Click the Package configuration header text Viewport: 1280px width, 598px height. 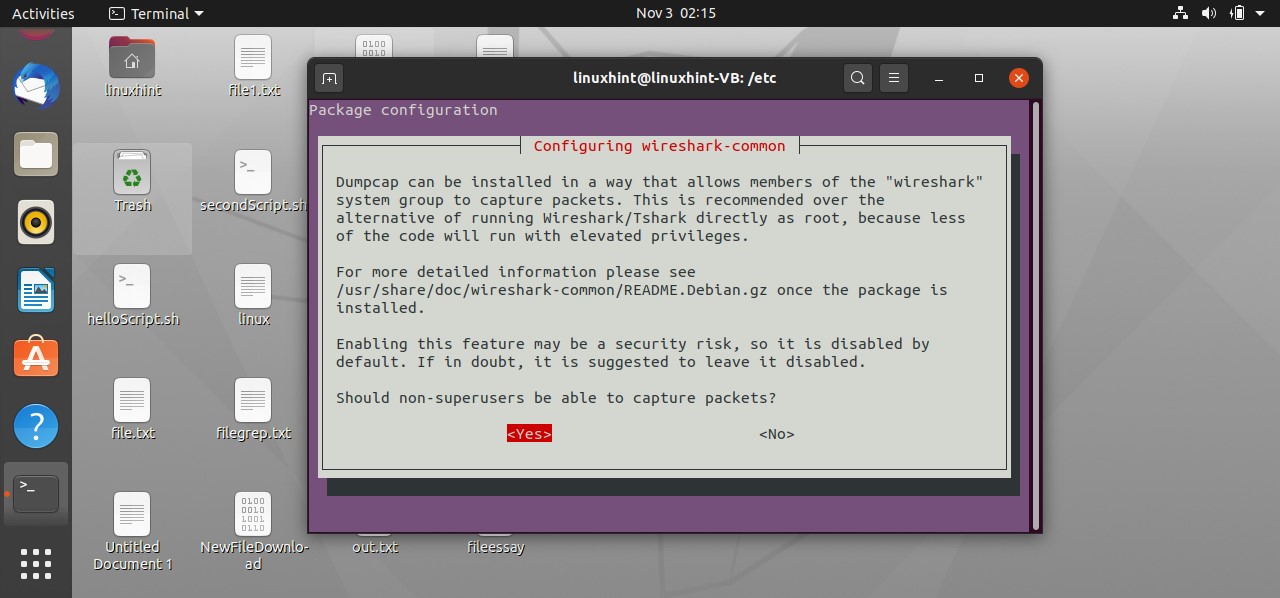point(403,110)
